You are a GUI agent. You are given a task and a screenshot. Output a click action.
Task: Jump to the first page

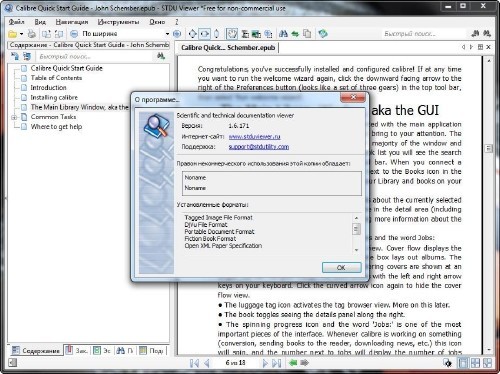194,363
